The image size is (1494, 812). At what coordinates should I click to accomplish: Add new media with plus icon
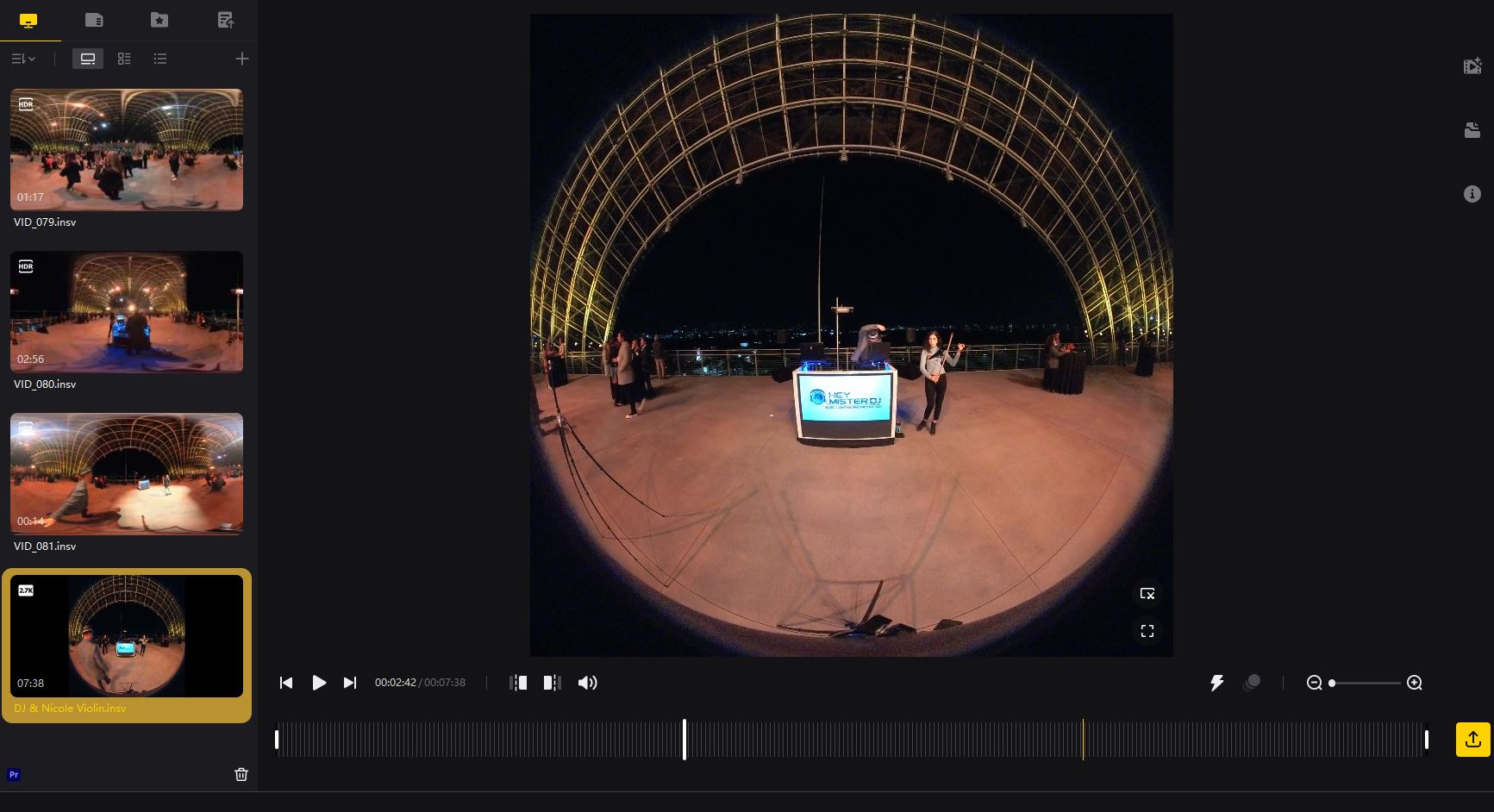coord(242,59)
